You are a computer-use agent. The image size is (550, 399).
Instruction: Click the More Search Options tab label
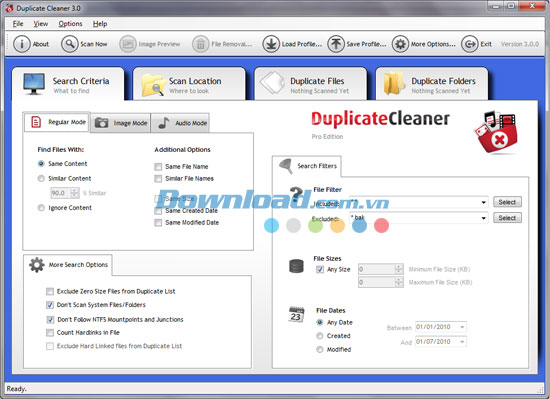pyautogui.click(x=78, y=265)
